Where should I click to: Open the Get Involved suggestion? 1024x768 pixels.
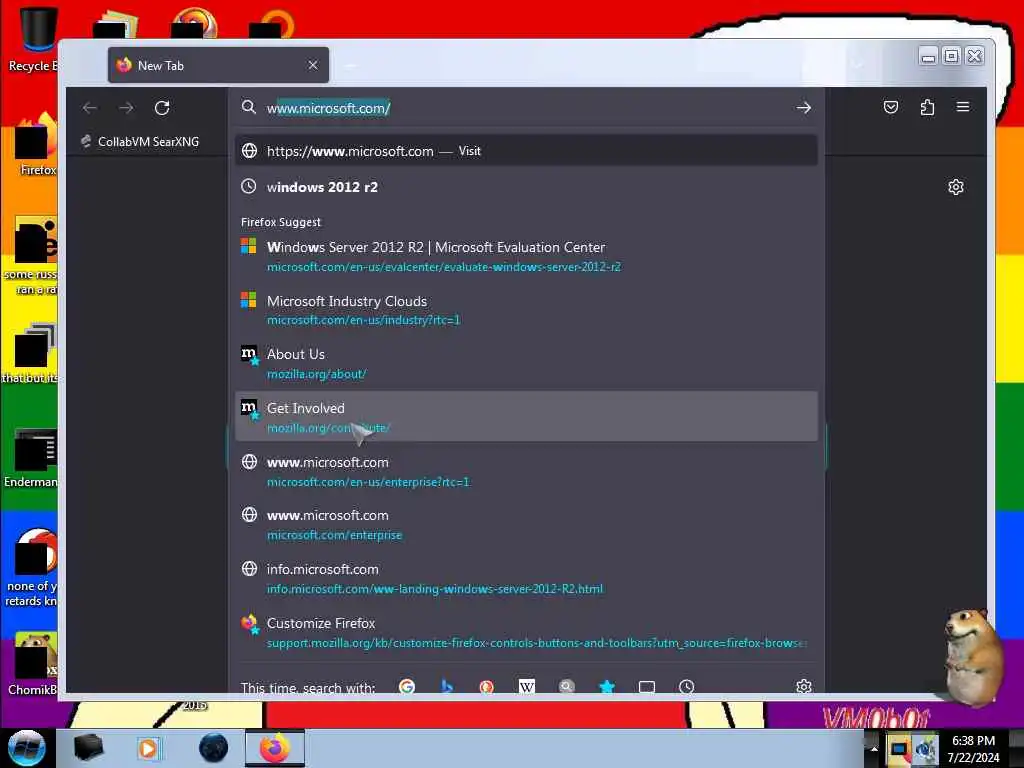coord(526,417)
